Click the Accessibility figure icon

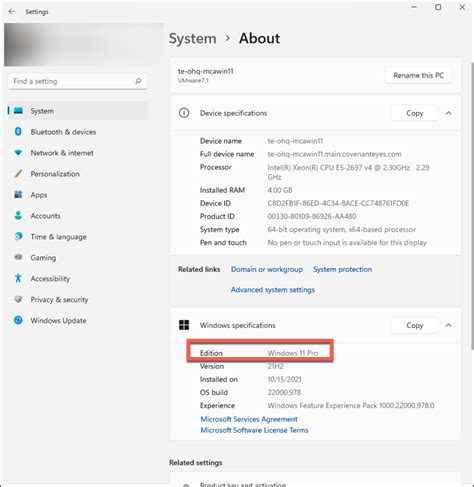(18, 278)
